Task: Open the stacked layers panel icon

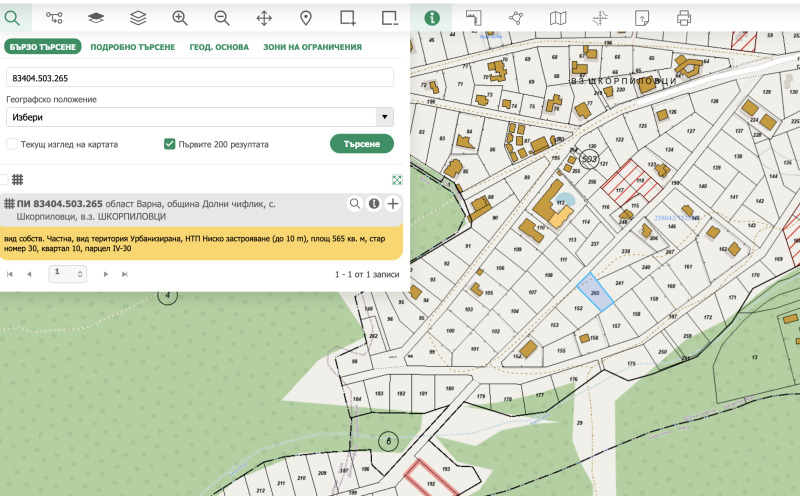Action: (x=138, y=17)
